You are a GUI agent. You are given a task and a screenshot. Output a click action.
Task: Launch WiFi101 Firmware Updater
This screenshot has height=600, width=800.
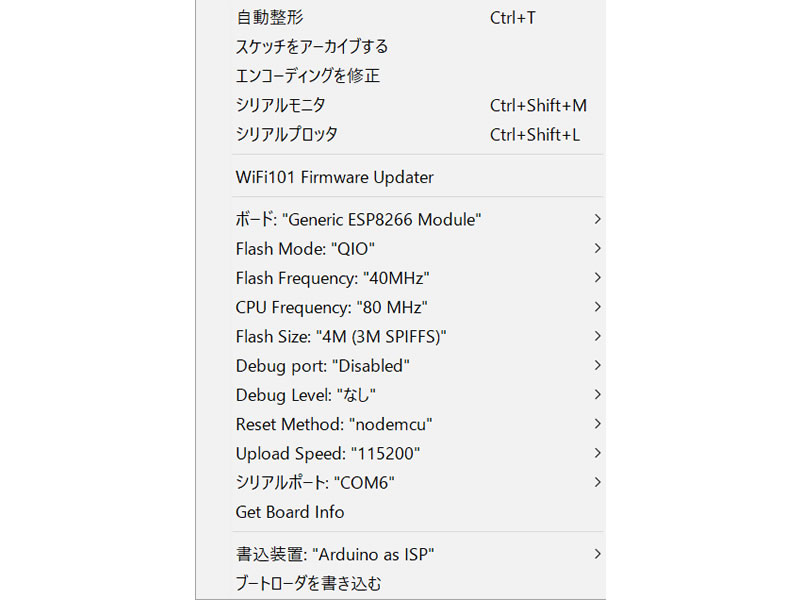point(335,178)
